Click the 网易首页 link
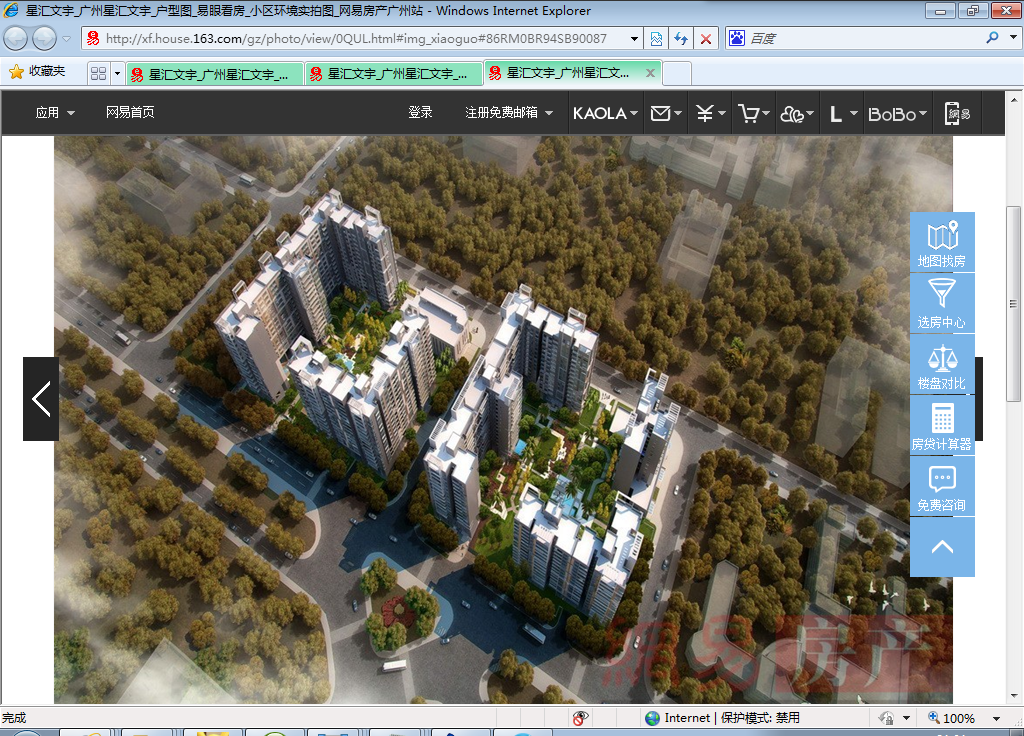 (x=130, y=113)
